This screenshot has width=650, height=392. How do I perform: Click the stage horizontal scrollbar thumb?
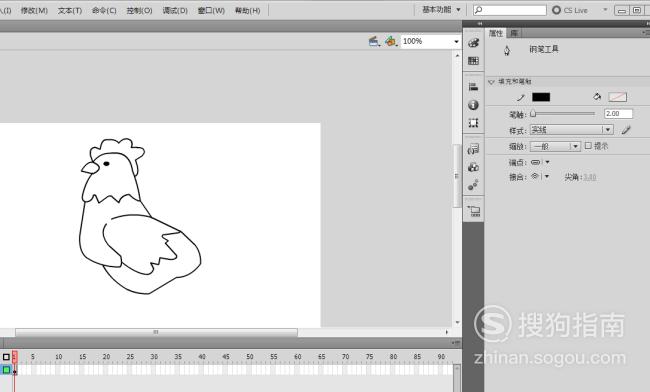tap(156, 332)
